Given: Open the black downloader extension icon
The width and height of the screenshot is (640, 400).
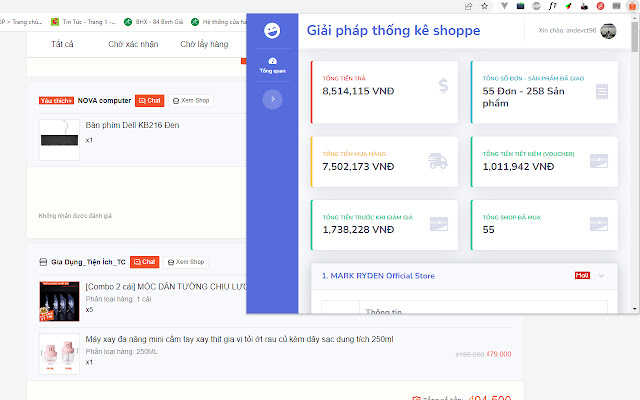Looking at the screenshot, I should [584, 6].
